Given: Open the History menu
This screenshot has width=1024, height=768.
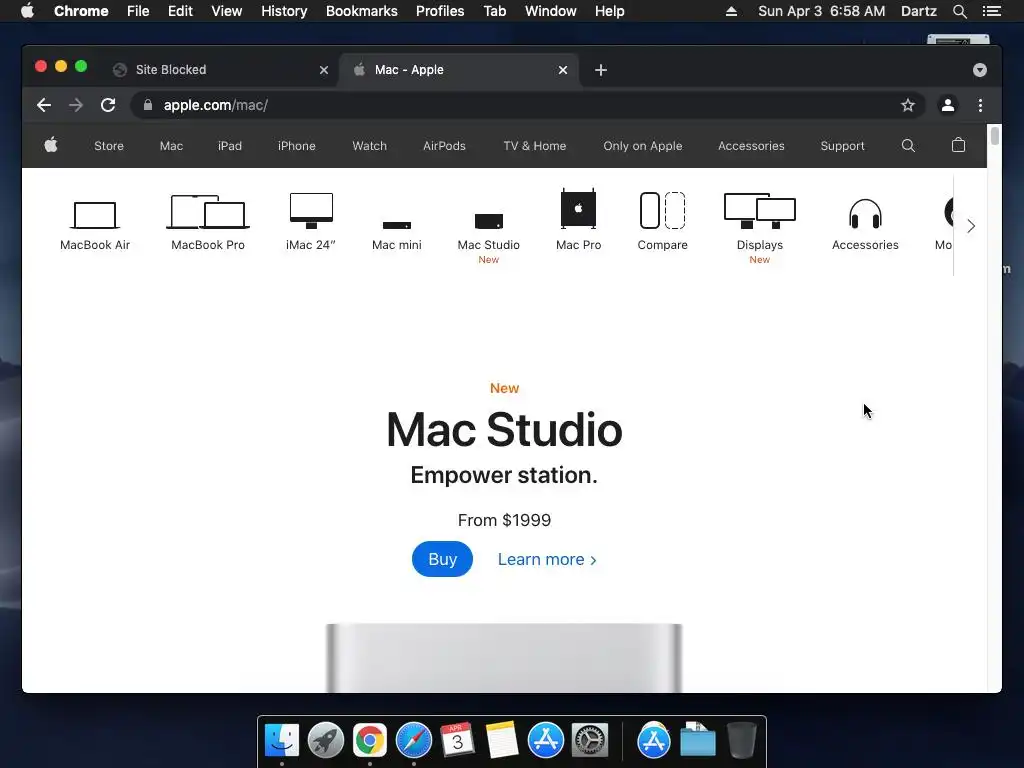Looking at the screenshot, I should click(x=284, y=11).
